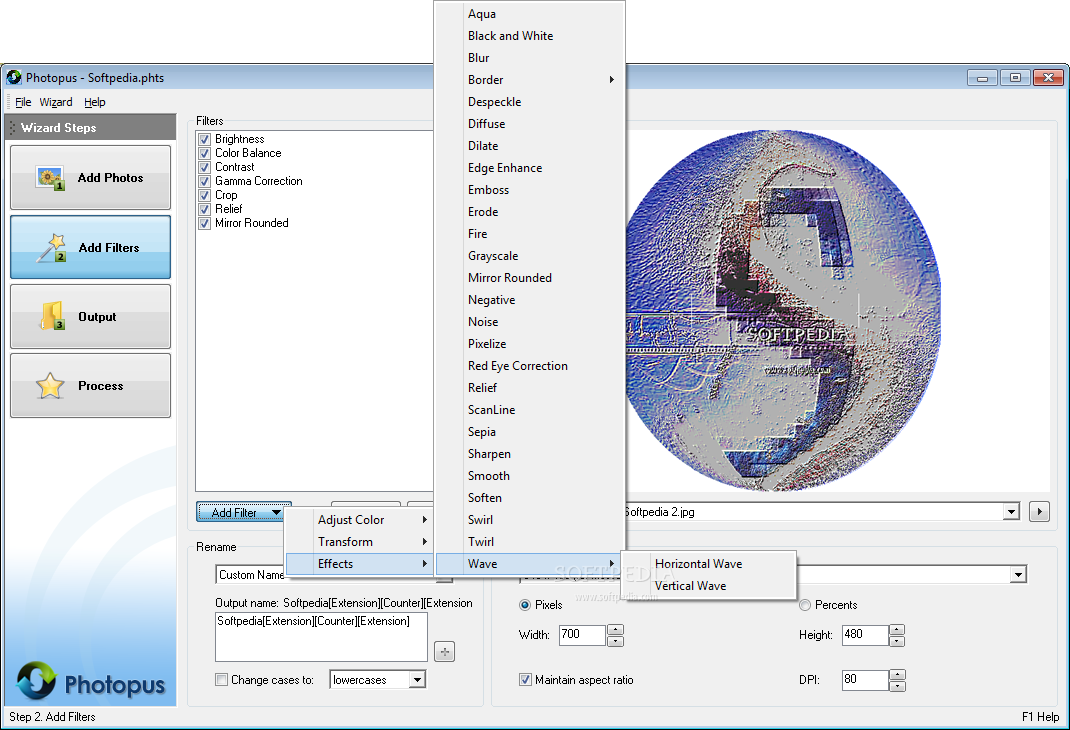Click the Photopus title bar app icon

14,77
